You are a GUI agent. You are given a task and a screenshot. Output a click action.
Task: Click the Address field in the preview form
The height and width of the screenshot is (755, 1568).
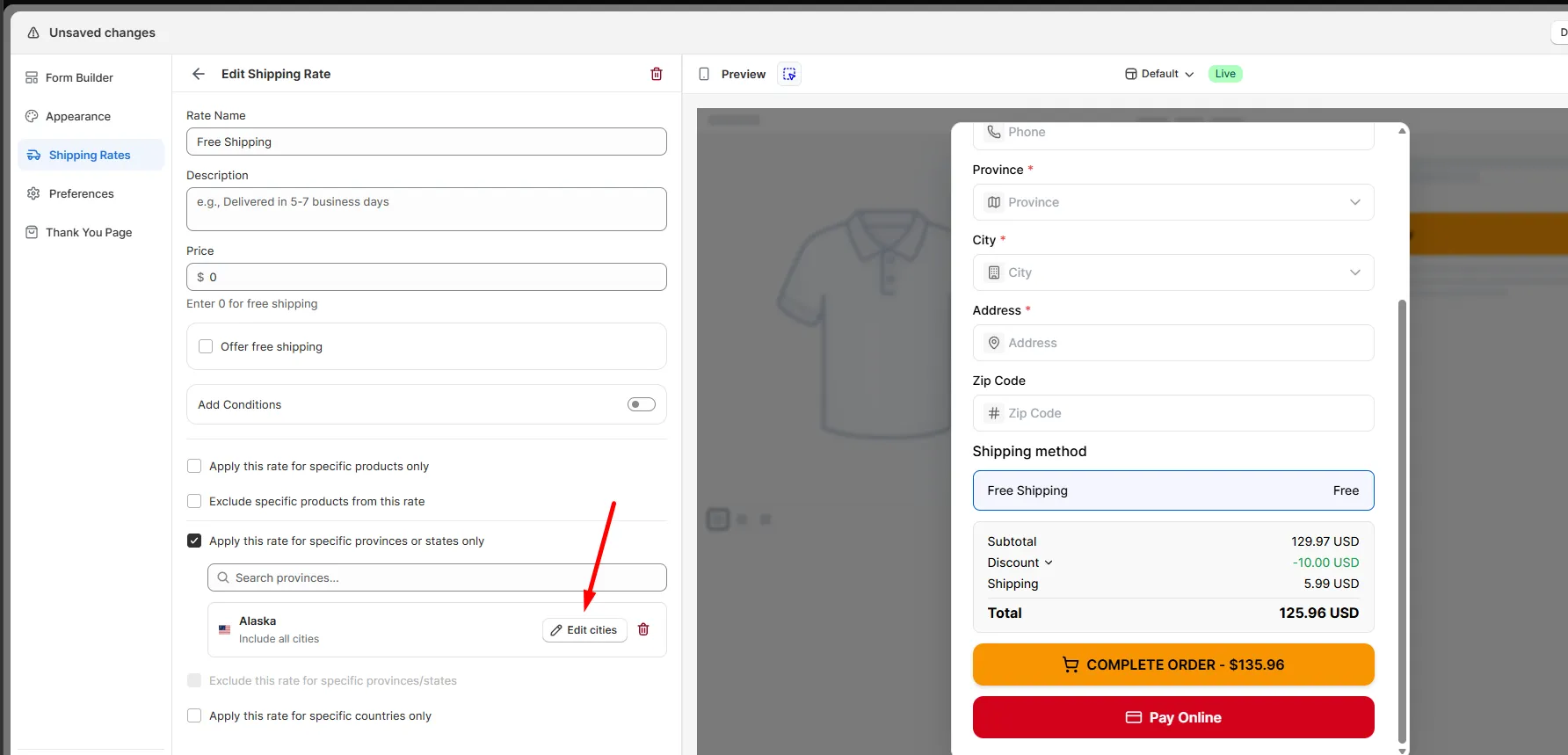[1173, 343]
